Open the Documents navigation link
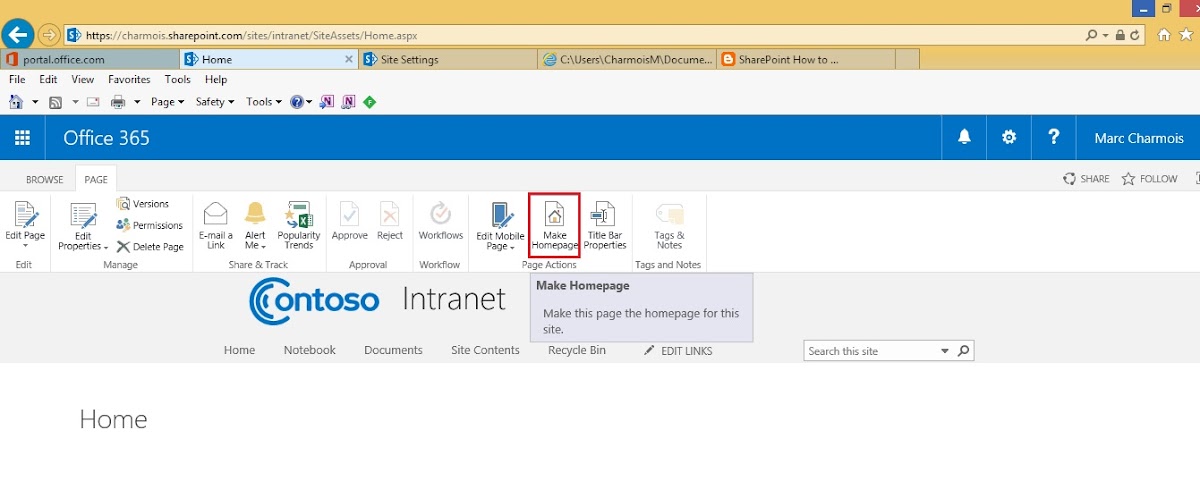 pyautogui.click(x=393, y=350)
